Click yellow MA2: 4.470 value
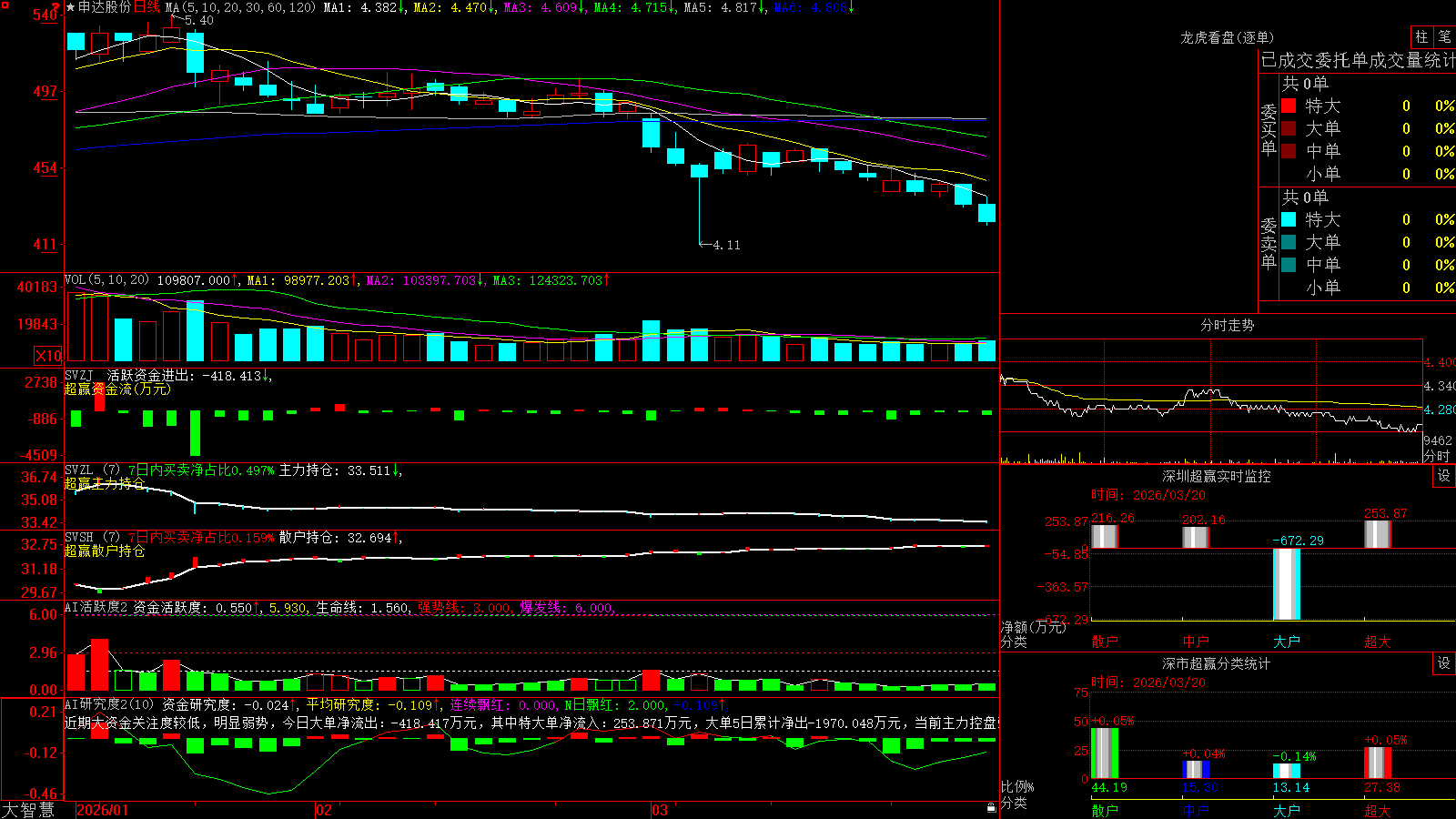 (454, 7)
